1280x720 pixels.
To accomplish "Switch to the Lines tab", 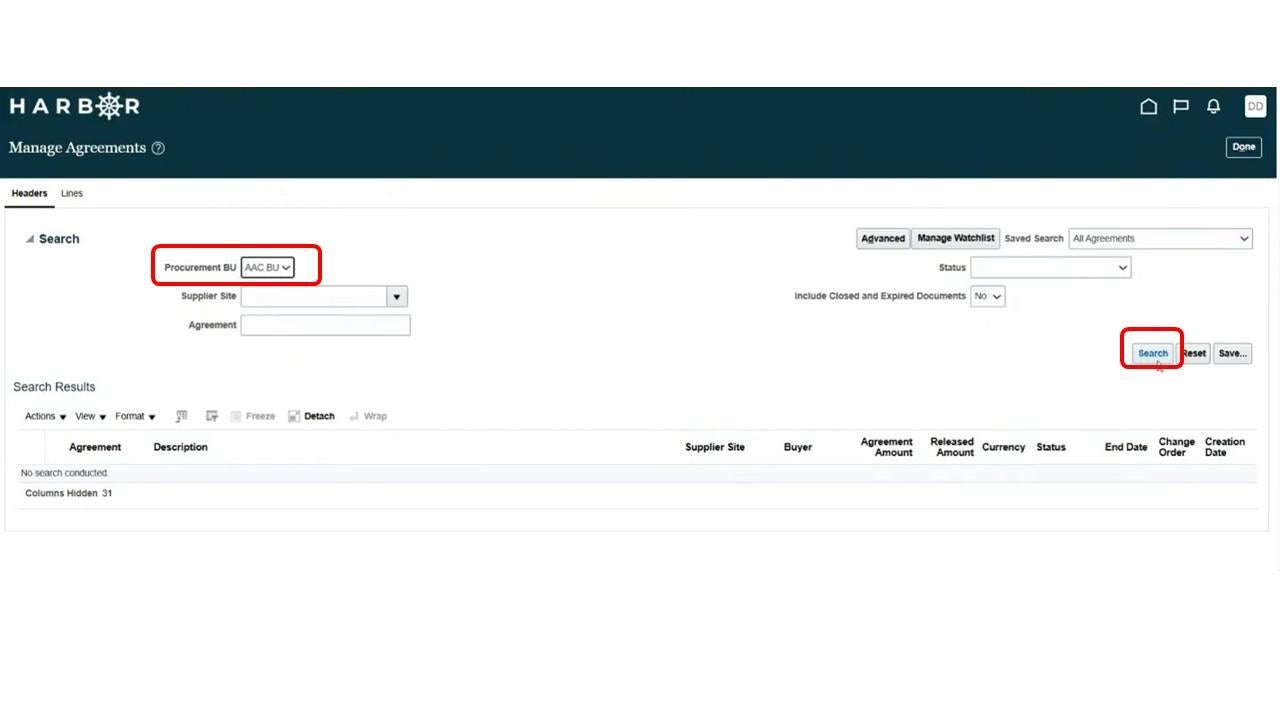I will point(72,193).
